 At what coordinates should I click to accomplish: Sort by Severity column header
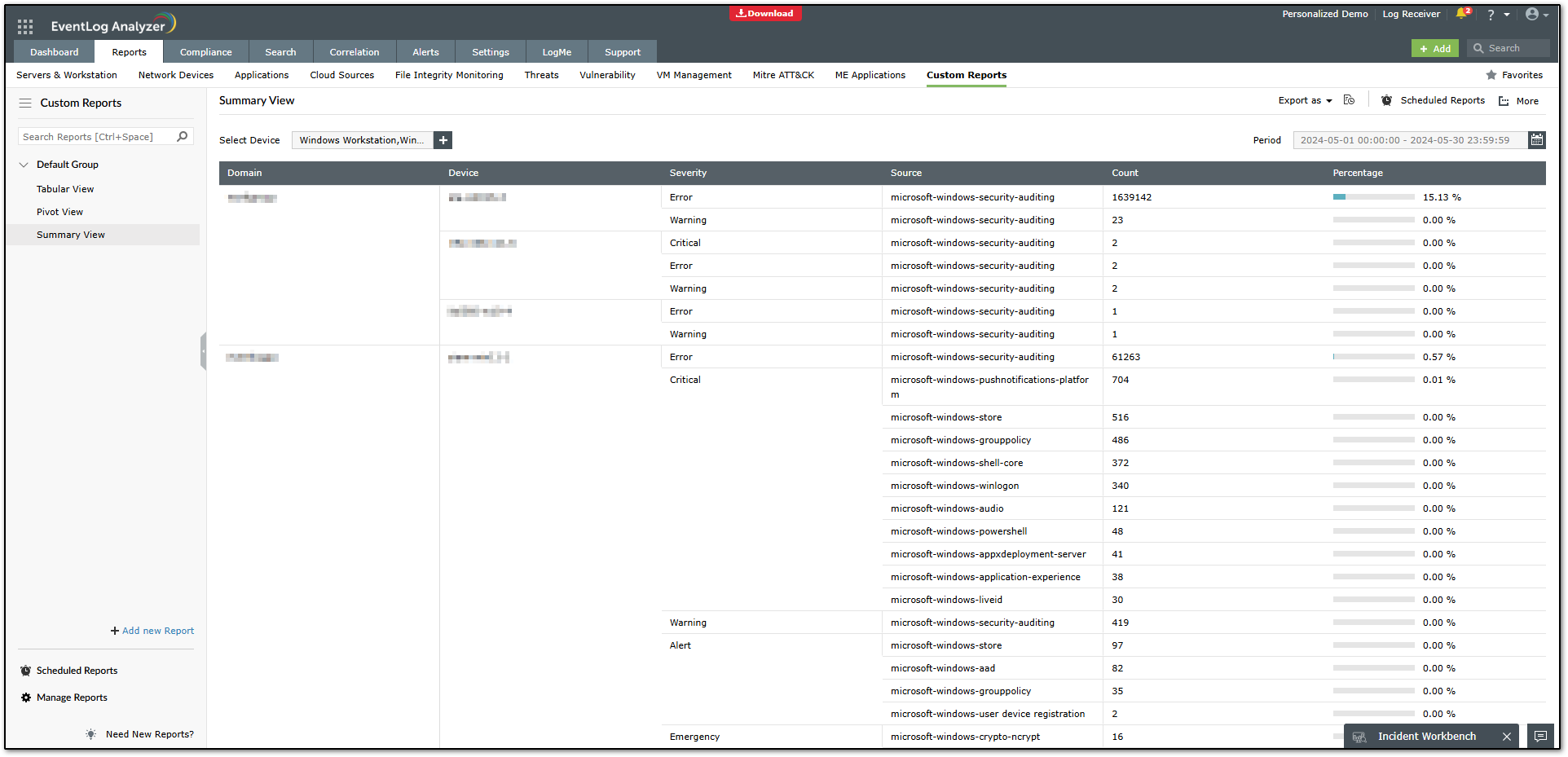[x=689, y=173]
